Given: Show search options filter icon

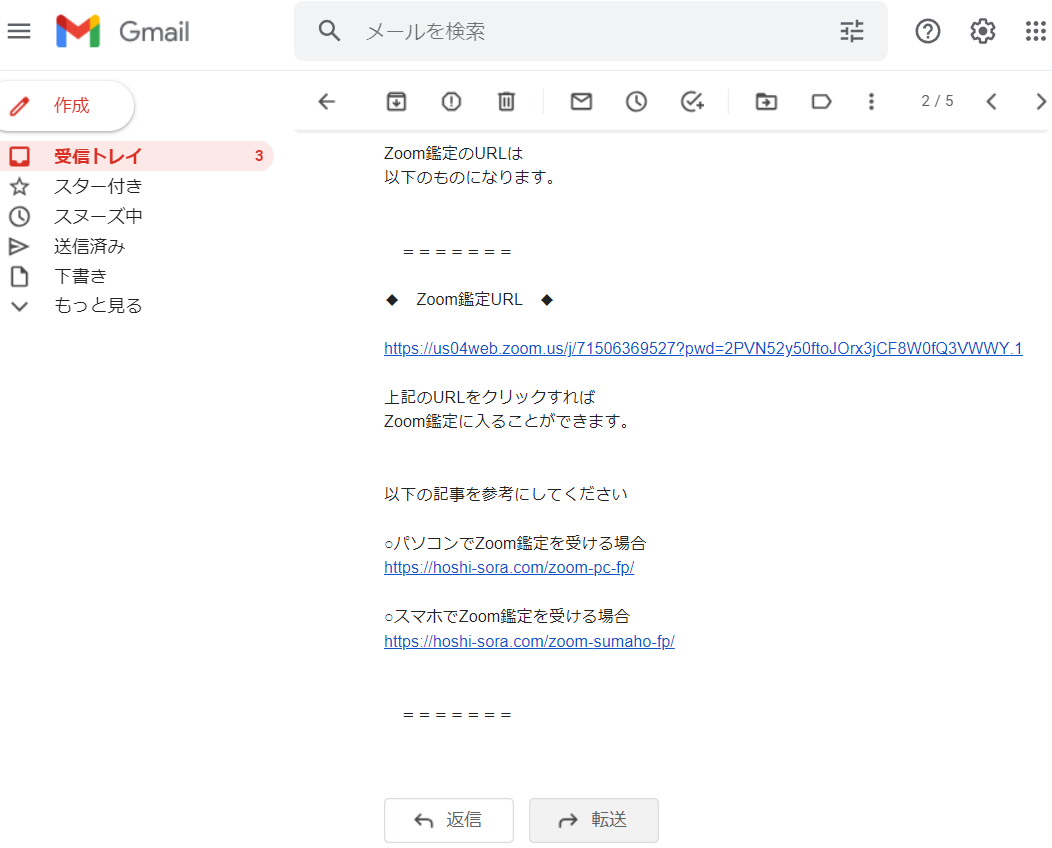Looking at the screenshot, I should 852,31.
